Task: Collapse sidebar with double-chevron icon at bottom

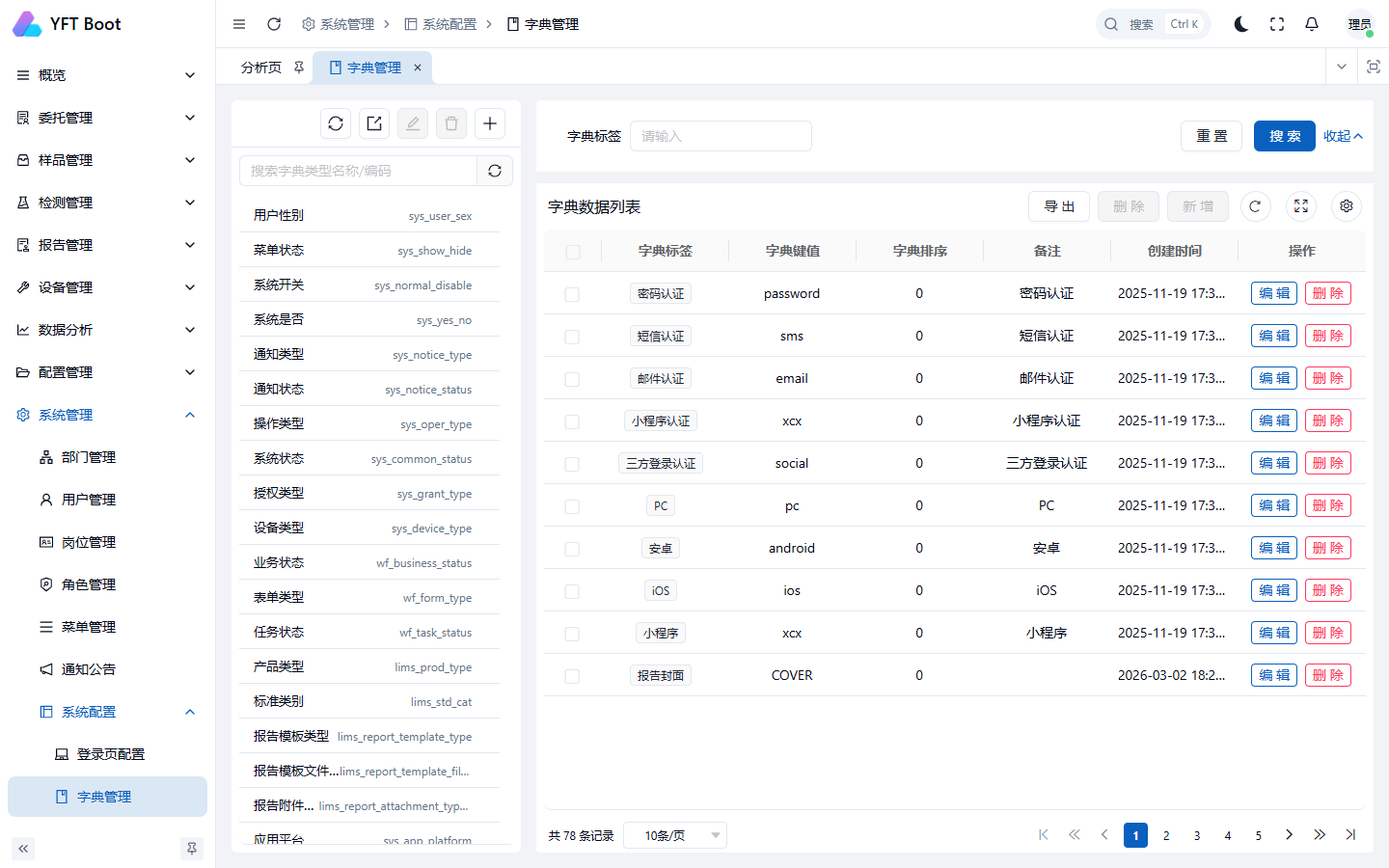Action: (23, 849)
